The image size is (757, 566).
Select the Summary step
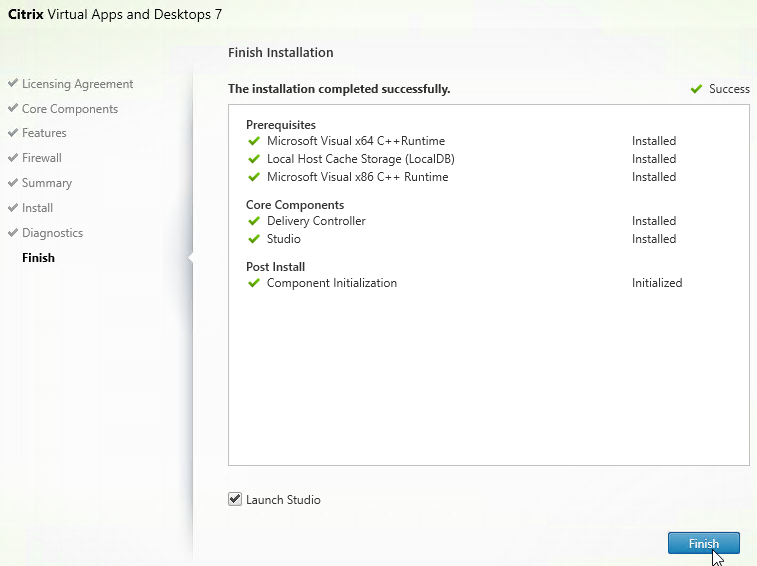(47, 183)
